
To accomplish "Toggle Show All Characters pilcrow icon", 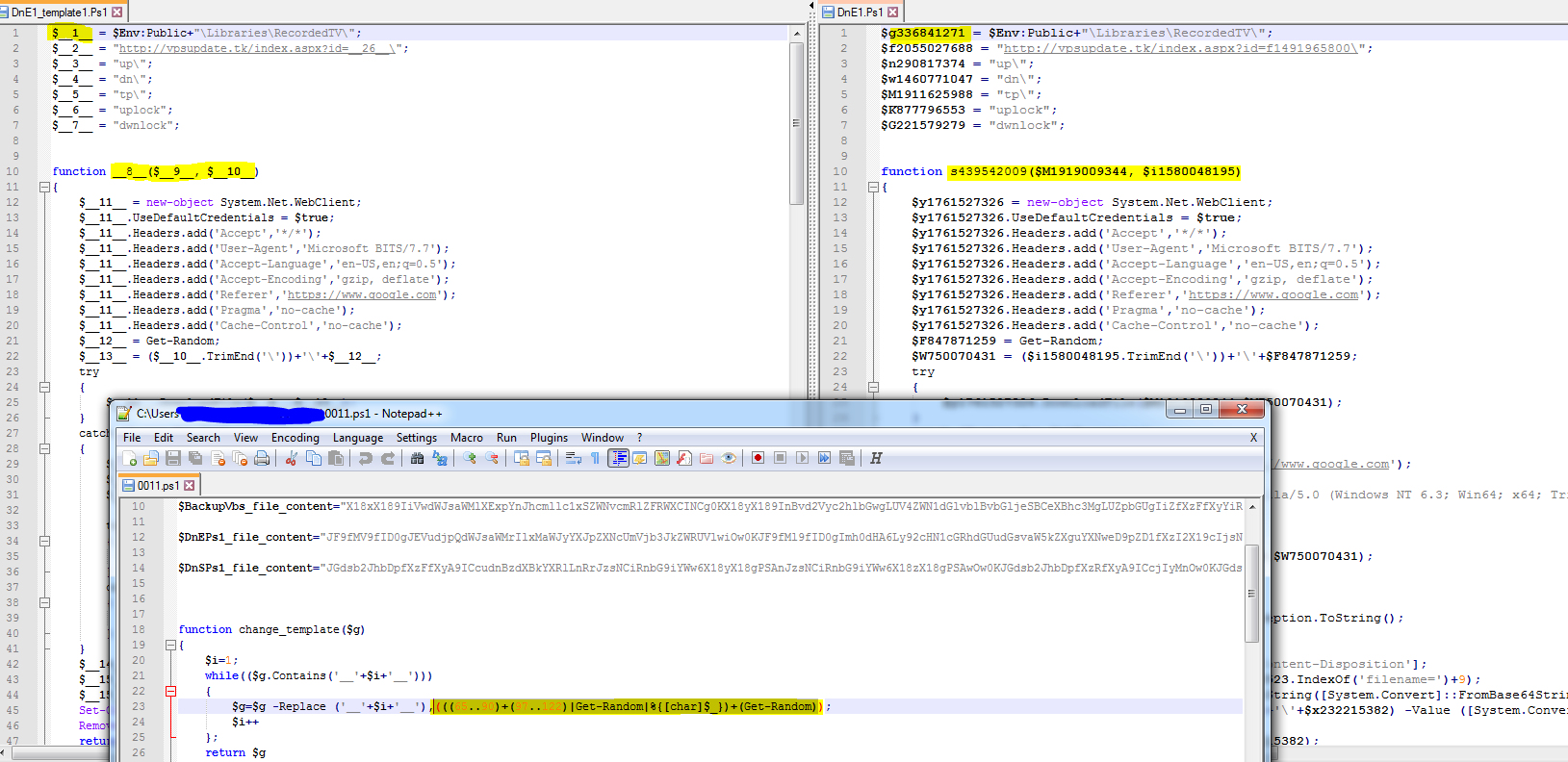I will 595,458.
